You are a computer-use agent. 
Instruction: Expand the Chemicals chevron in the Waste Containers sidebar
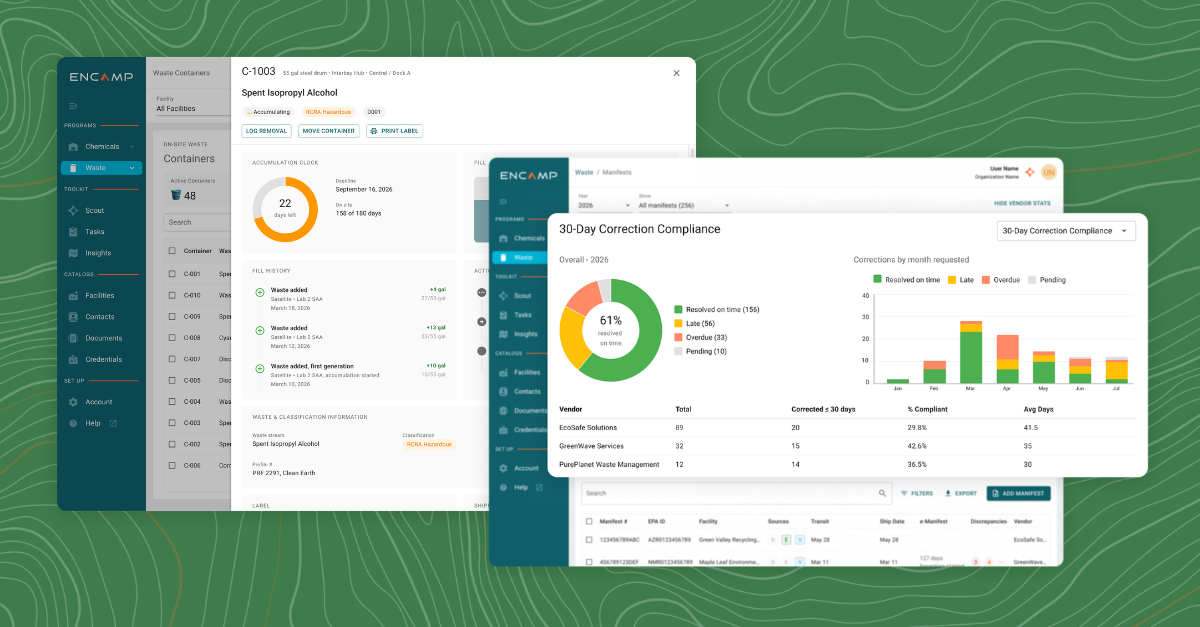pyautogui.click(x=132, y=146)
